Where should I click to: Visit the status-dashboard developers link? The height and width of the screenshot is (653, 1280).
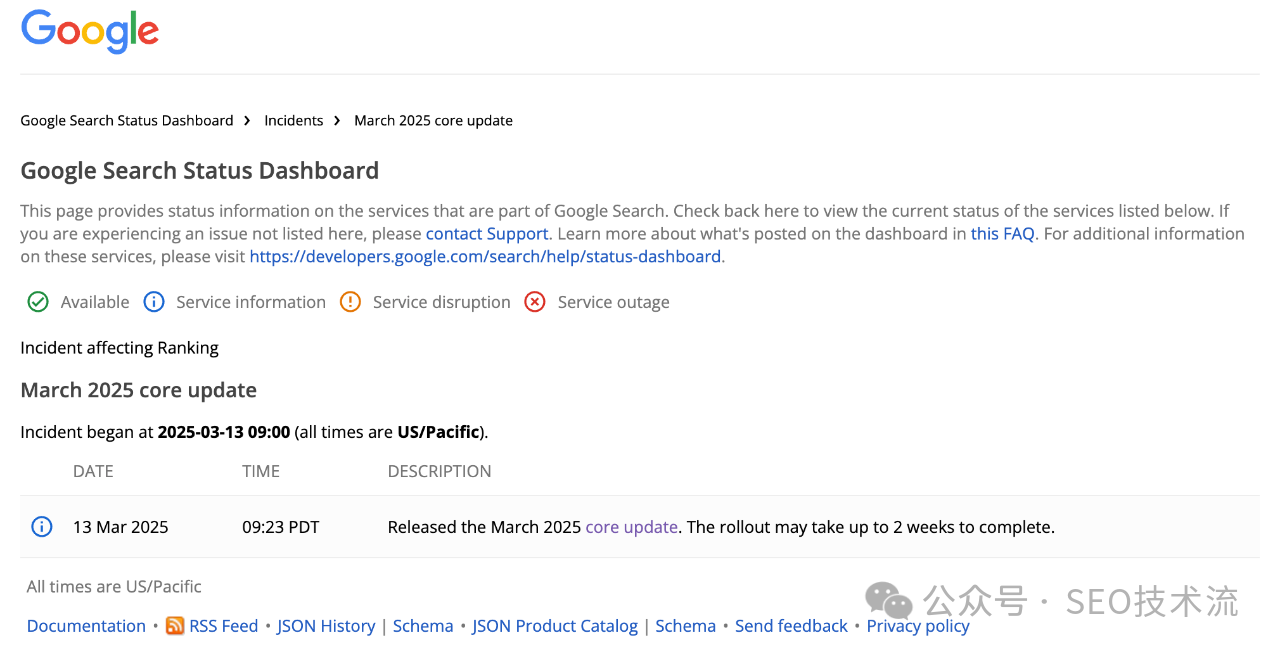pyautogui.click(x=486, y=256)
